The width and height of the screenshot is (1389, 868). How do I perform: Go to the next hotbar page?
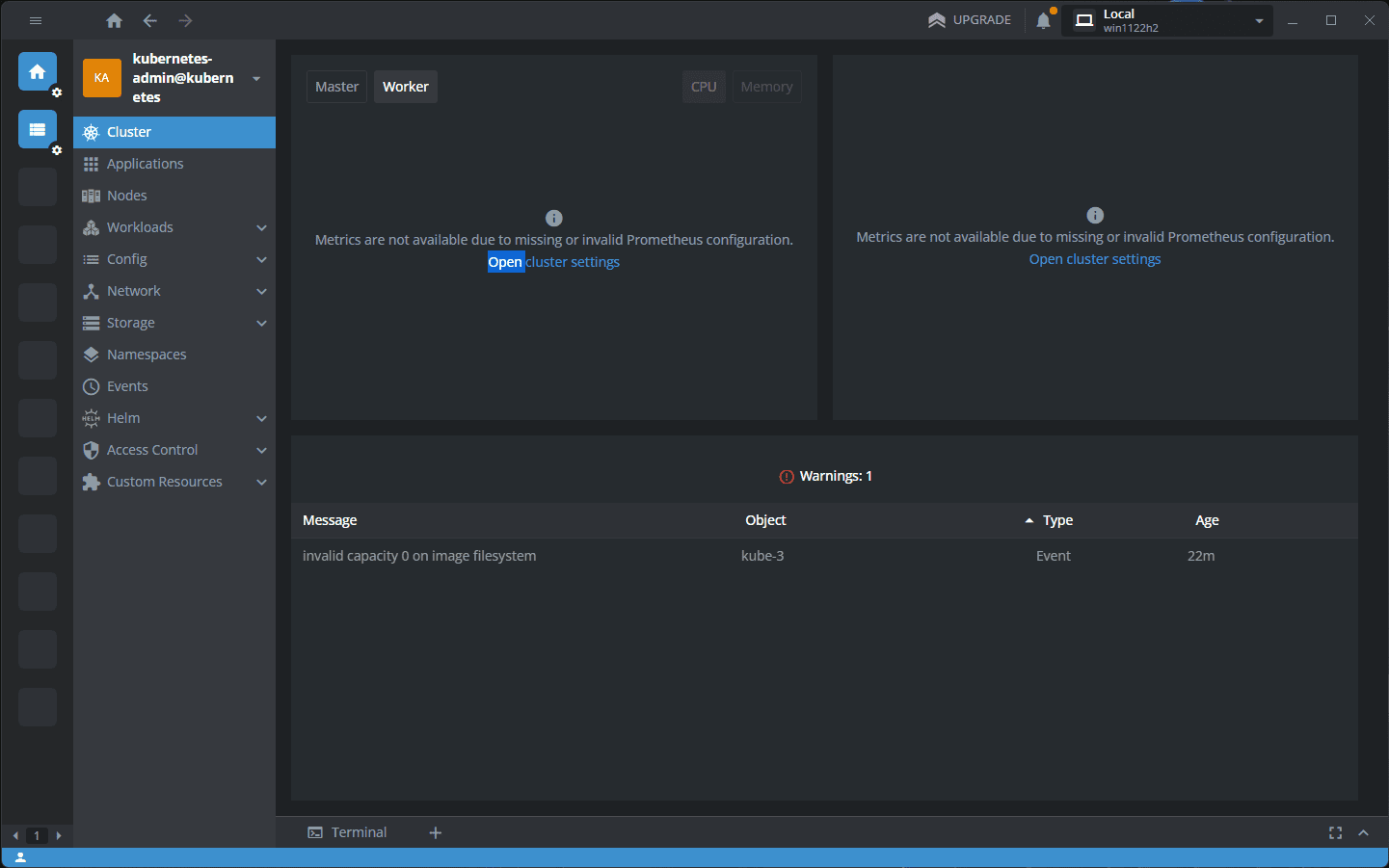(59, 835)
